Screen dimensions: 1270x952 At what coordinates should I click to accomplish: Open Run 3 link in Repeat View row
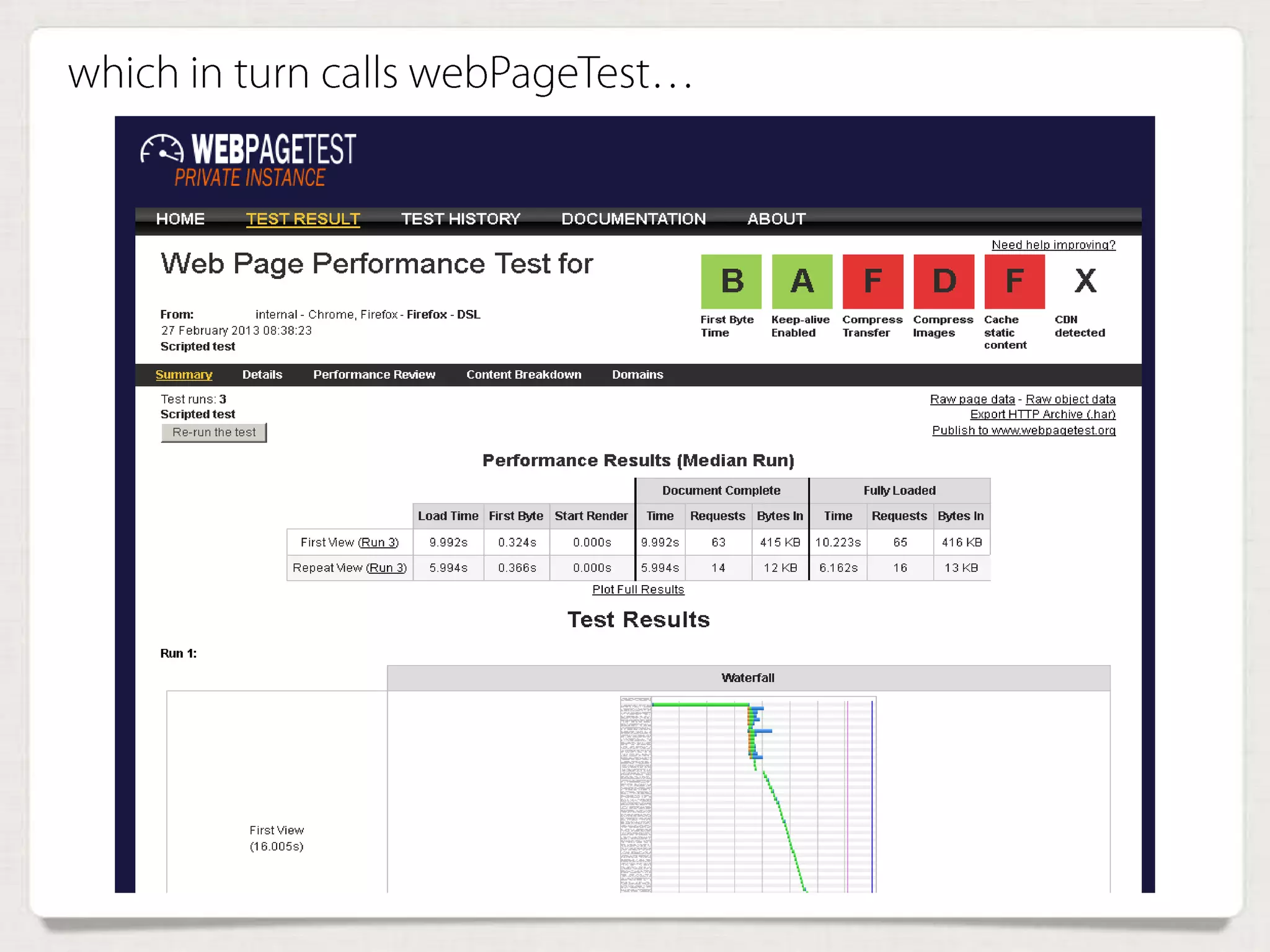tap(386, 568)
